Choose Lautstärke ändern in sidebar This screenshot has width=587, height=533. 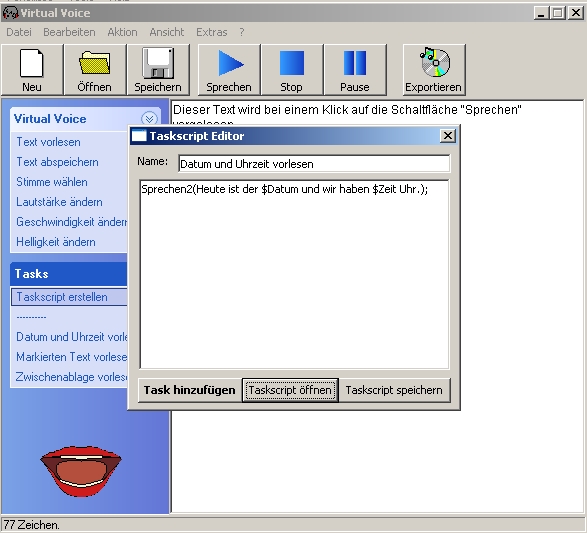point(59,202)
